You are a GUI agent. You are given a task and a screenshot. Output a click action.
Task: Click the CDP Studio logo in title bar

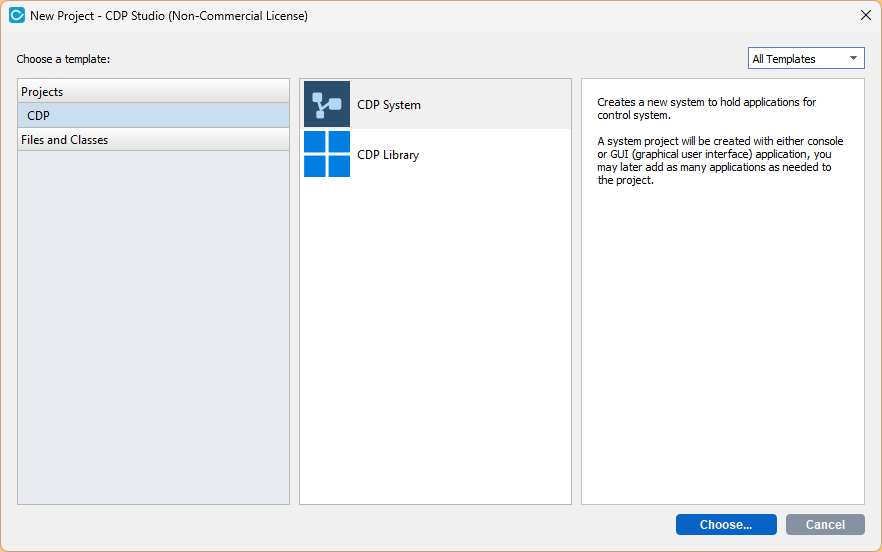(x=17, y=15)
